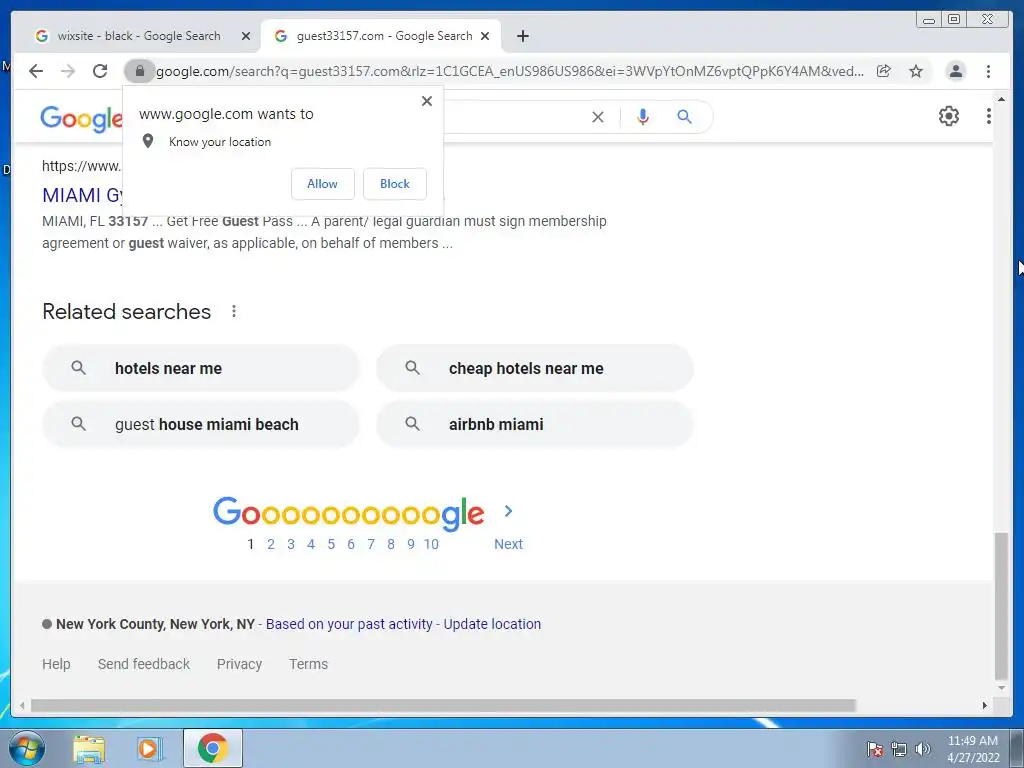Open the Terms footer link
Screen dimensions: 1024x768
tap(308, 664)
